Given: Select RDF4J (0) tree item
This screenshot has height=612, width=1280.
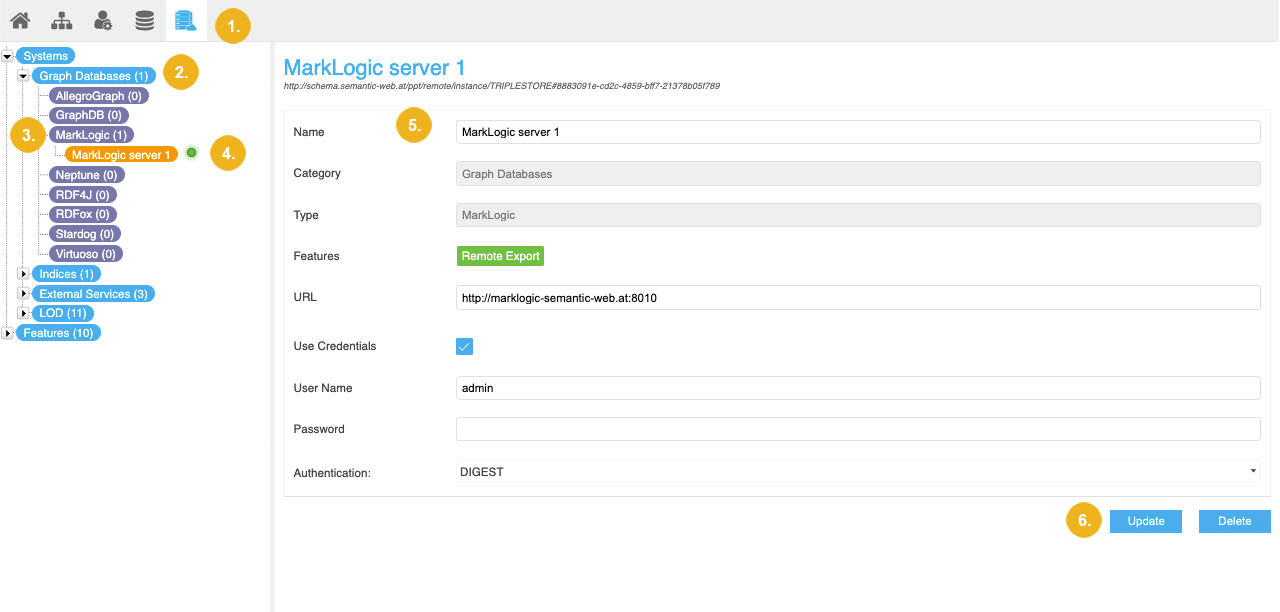Looking at the screenshot, I should (83, 195).
